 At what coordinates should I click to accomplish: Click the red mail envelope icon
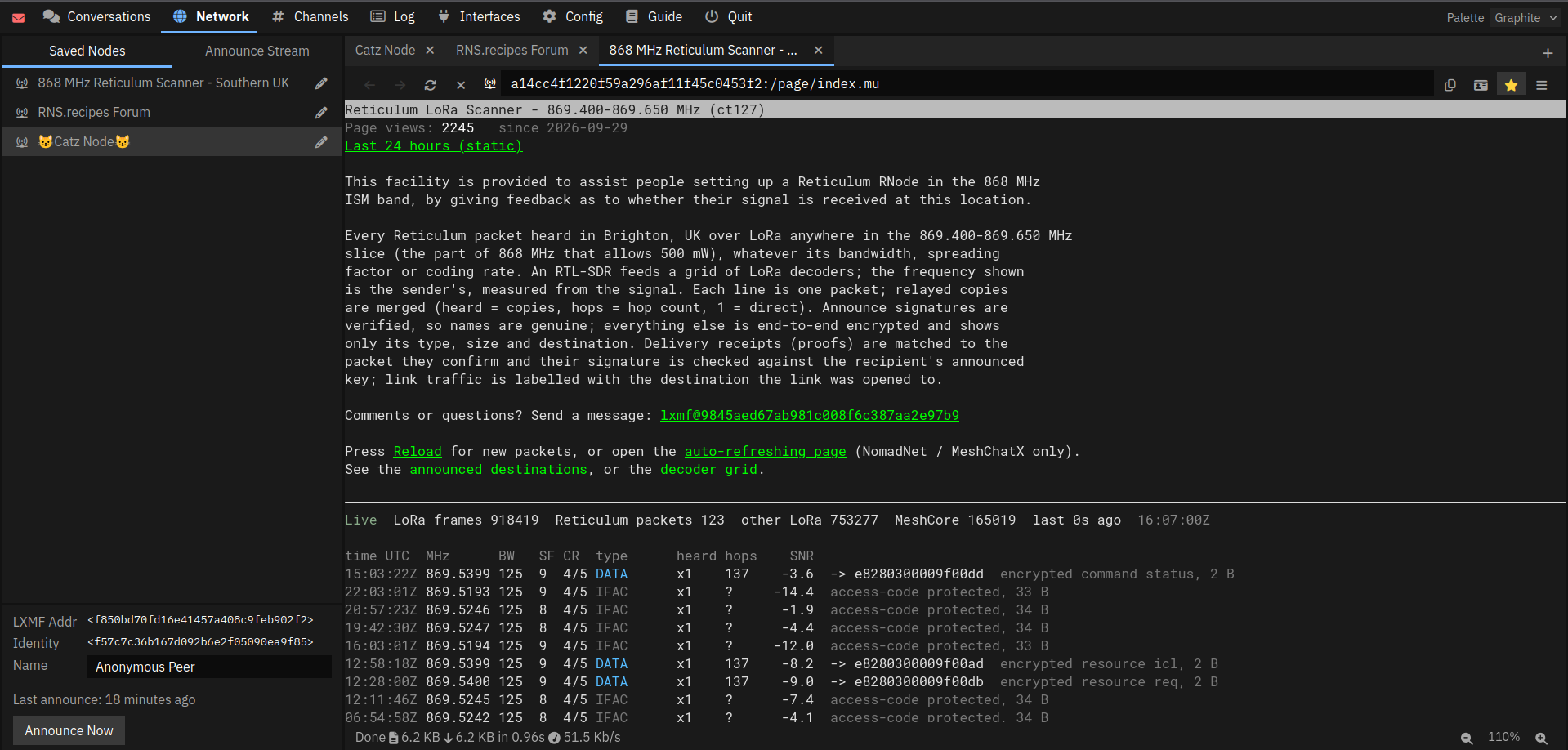tap(18, 17)
